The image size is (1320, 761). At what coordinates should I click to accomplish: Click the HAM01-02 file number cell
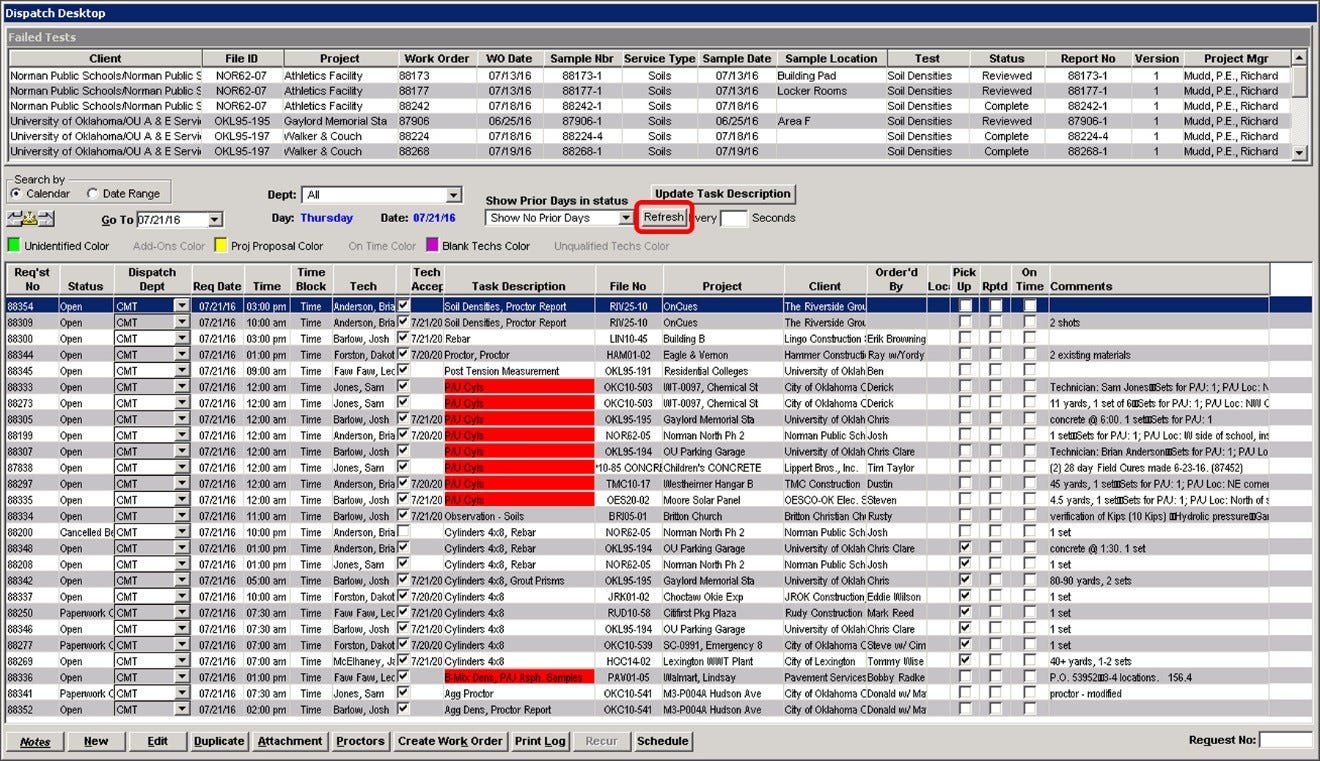629,355
